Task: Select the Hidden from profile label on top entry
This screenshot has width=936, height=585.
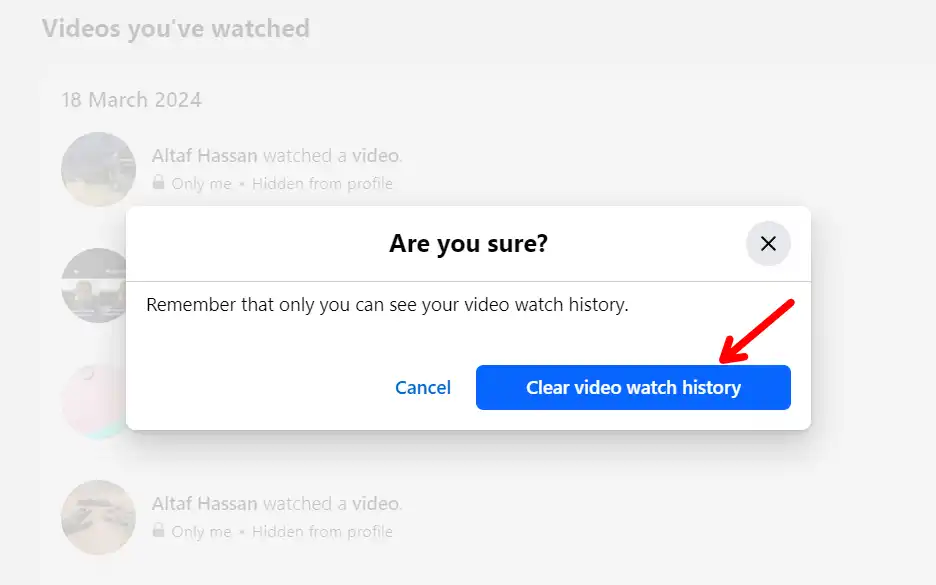Action: tap(322, 184)
